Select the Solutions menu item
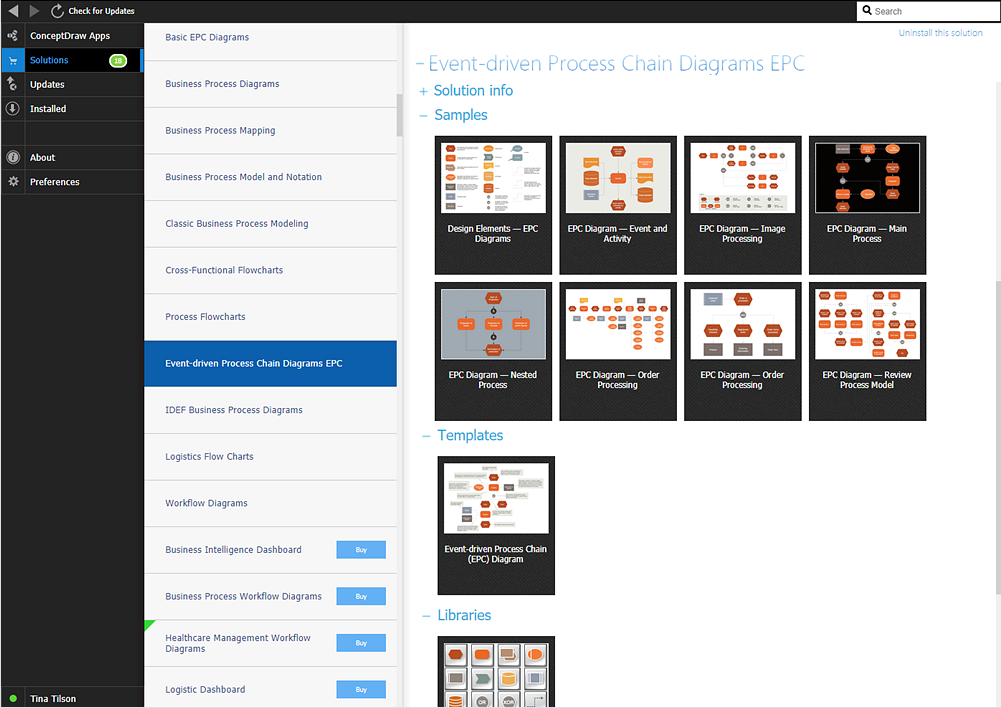Screen dimensions: 1001x708 pos(72,60)
